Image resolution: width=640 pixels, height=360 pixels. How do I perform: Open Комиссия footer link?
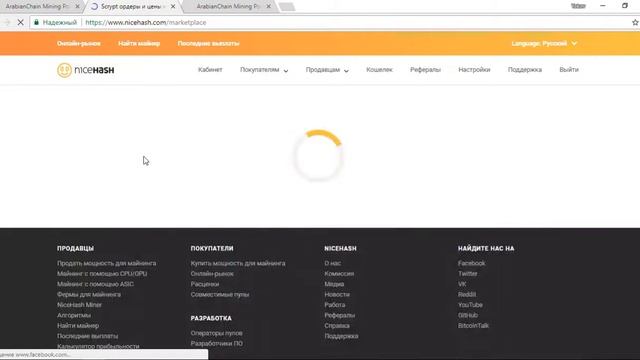[339, 273]
